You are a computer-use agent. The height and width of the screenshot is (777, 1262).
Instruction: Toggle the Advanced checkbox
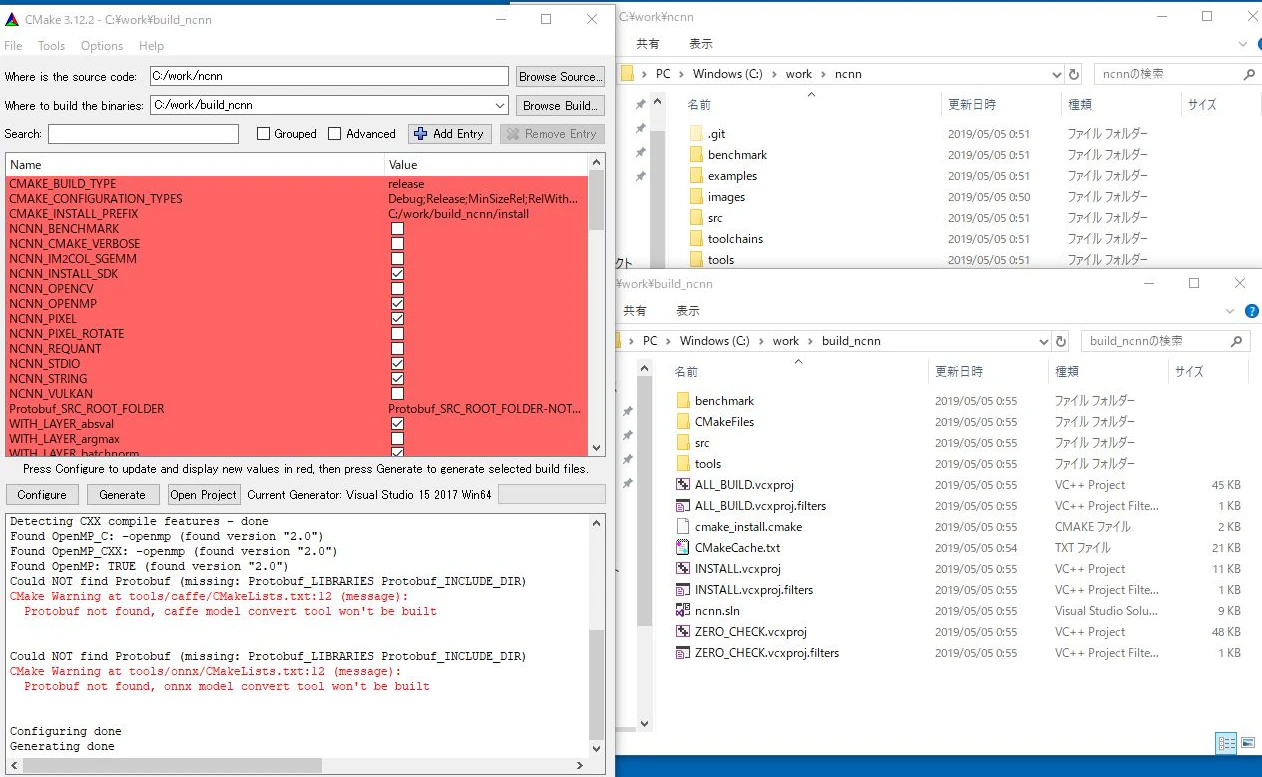(x=335, y=134)
